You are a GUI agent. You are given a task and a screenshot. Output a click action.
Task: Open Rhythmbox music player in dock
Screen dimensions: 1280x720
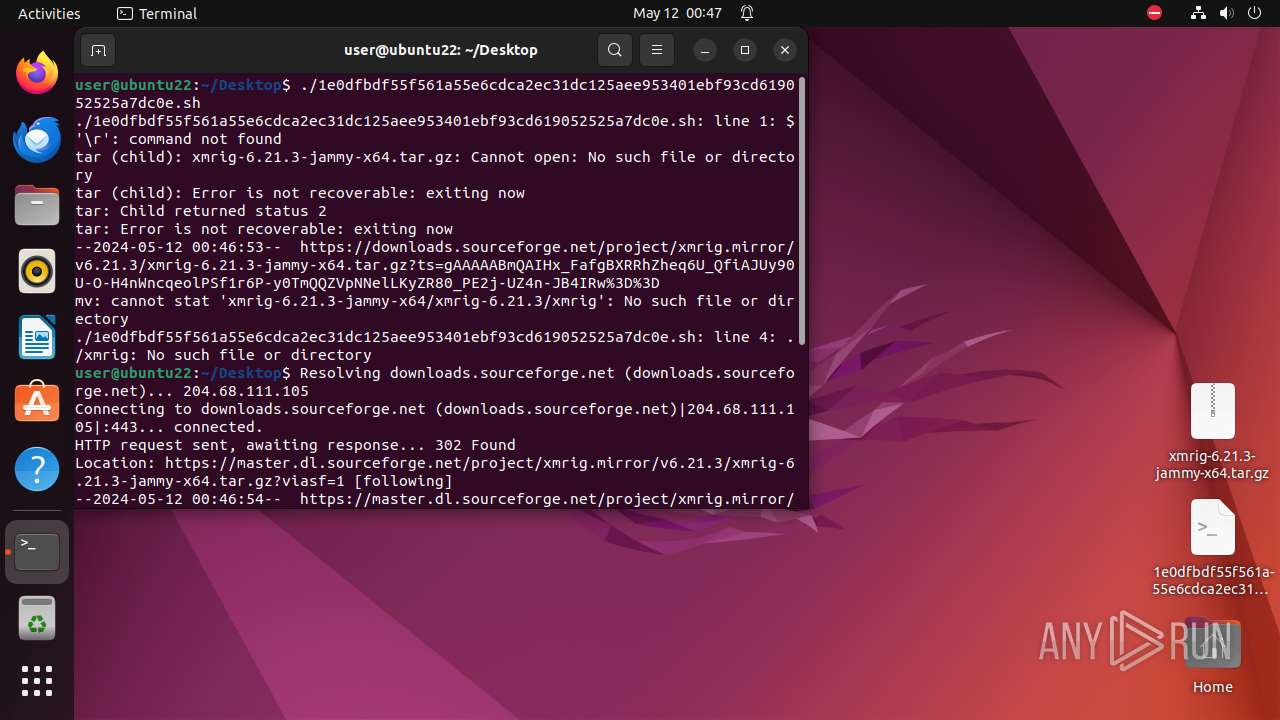point(37,271)
